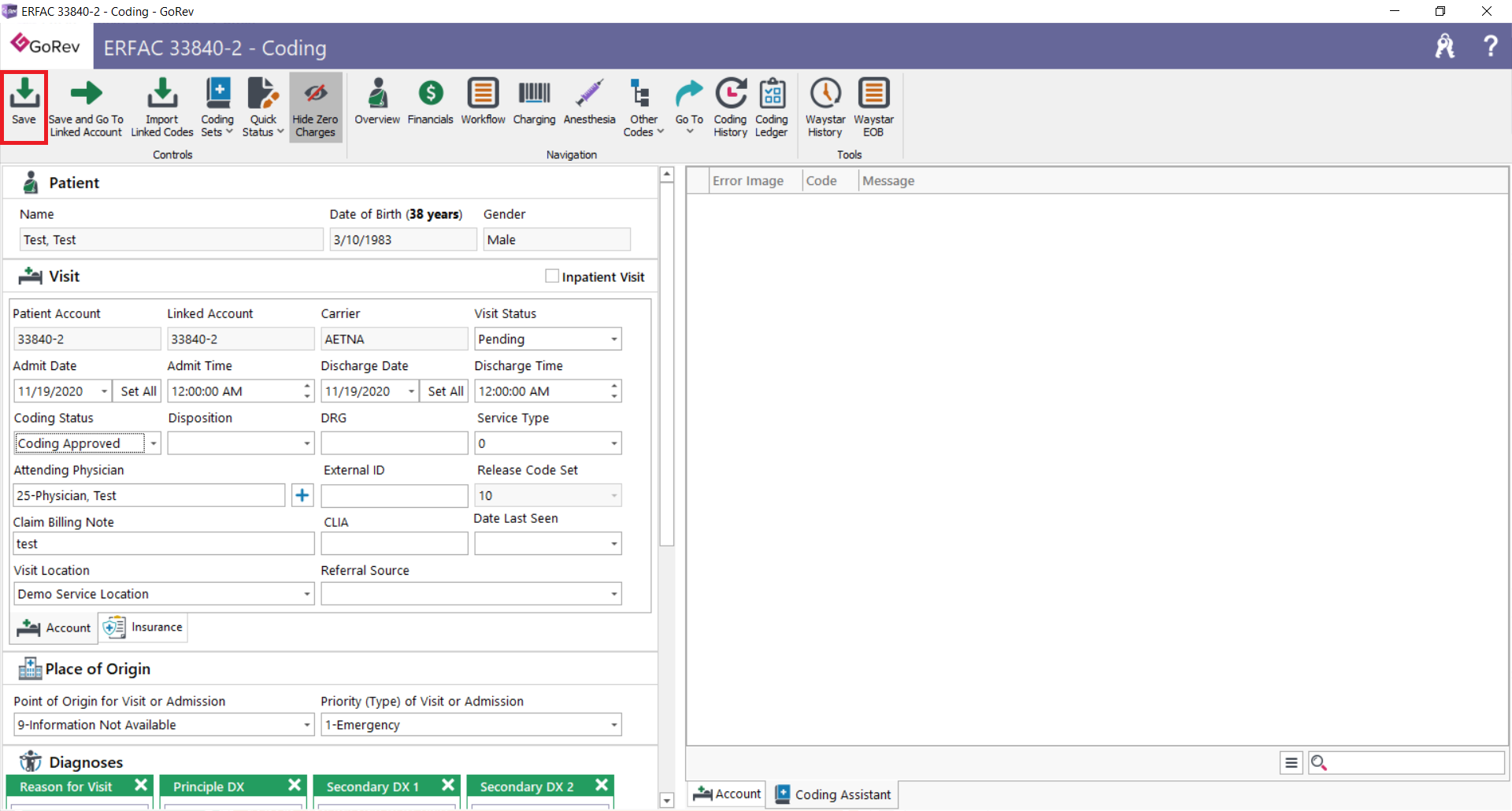This screenshot has width=1512, height=811.
Task: Expand the Coding Status dropdown
Action: pyautogui.click(x=154, y=443)
